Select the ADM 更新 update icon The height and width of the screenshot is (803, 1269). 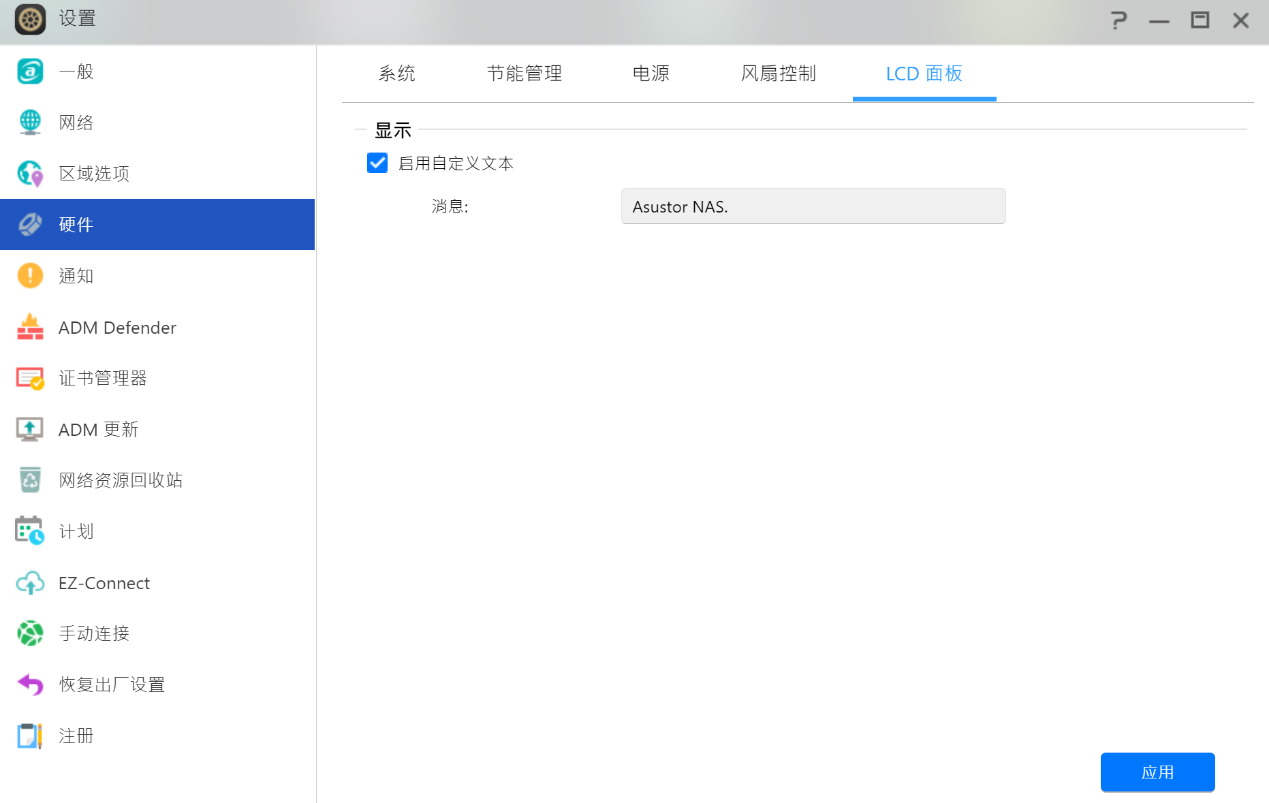(x=30, y=429)
